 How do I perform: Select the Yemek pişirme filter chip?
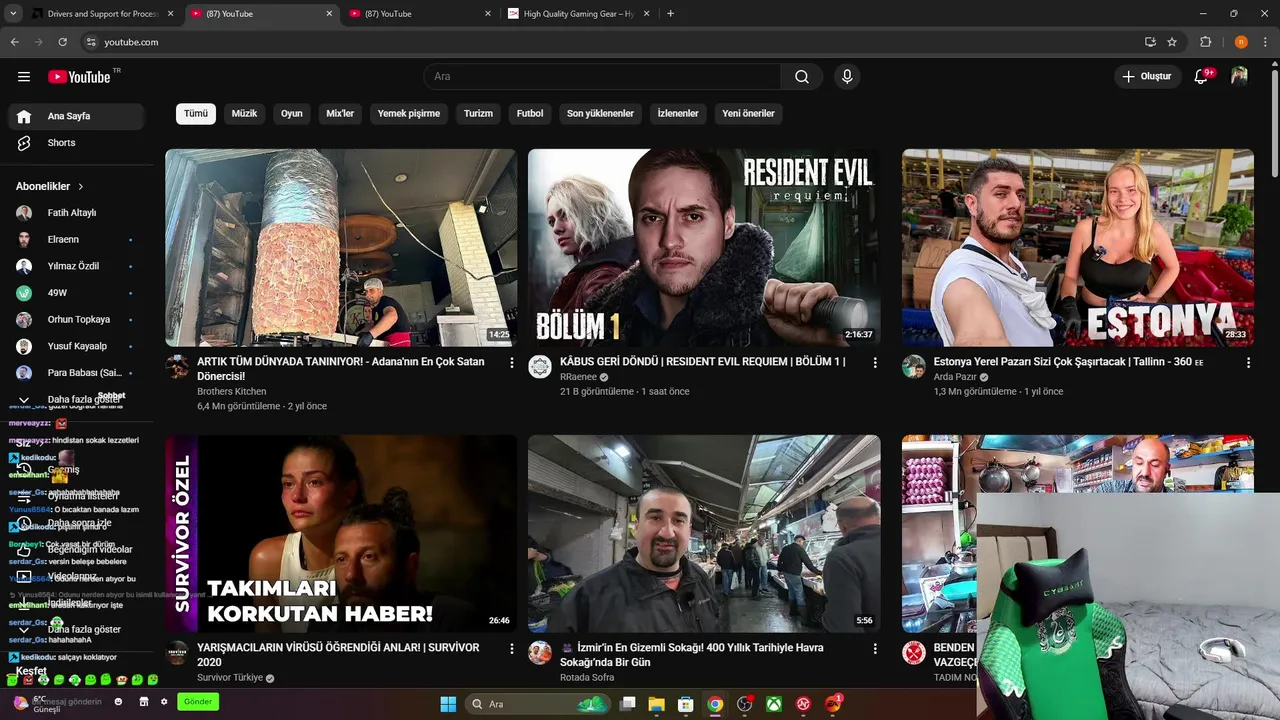tap(409, 114)
